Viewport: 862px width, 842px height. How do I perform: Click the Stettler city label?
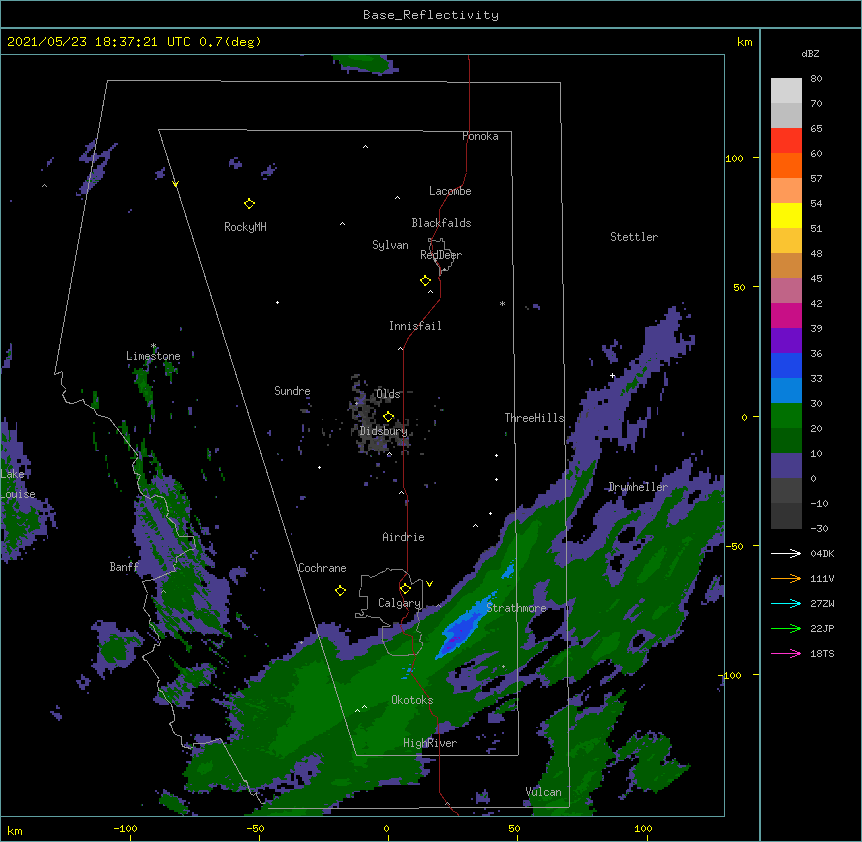pos(634,237)
